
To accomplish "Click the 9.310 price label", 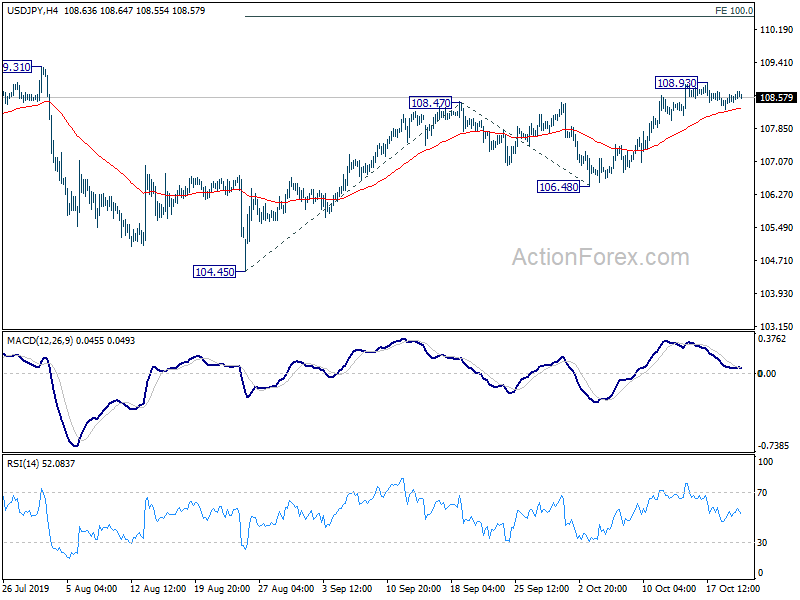I will (x=17, y=67).
